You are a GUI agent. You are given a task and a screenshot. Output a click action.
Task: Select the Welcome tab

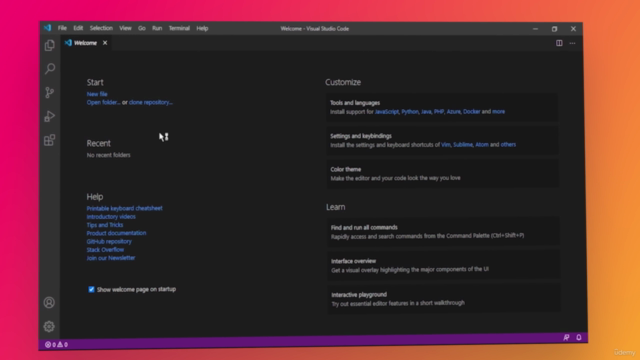[x=85, y=43]
